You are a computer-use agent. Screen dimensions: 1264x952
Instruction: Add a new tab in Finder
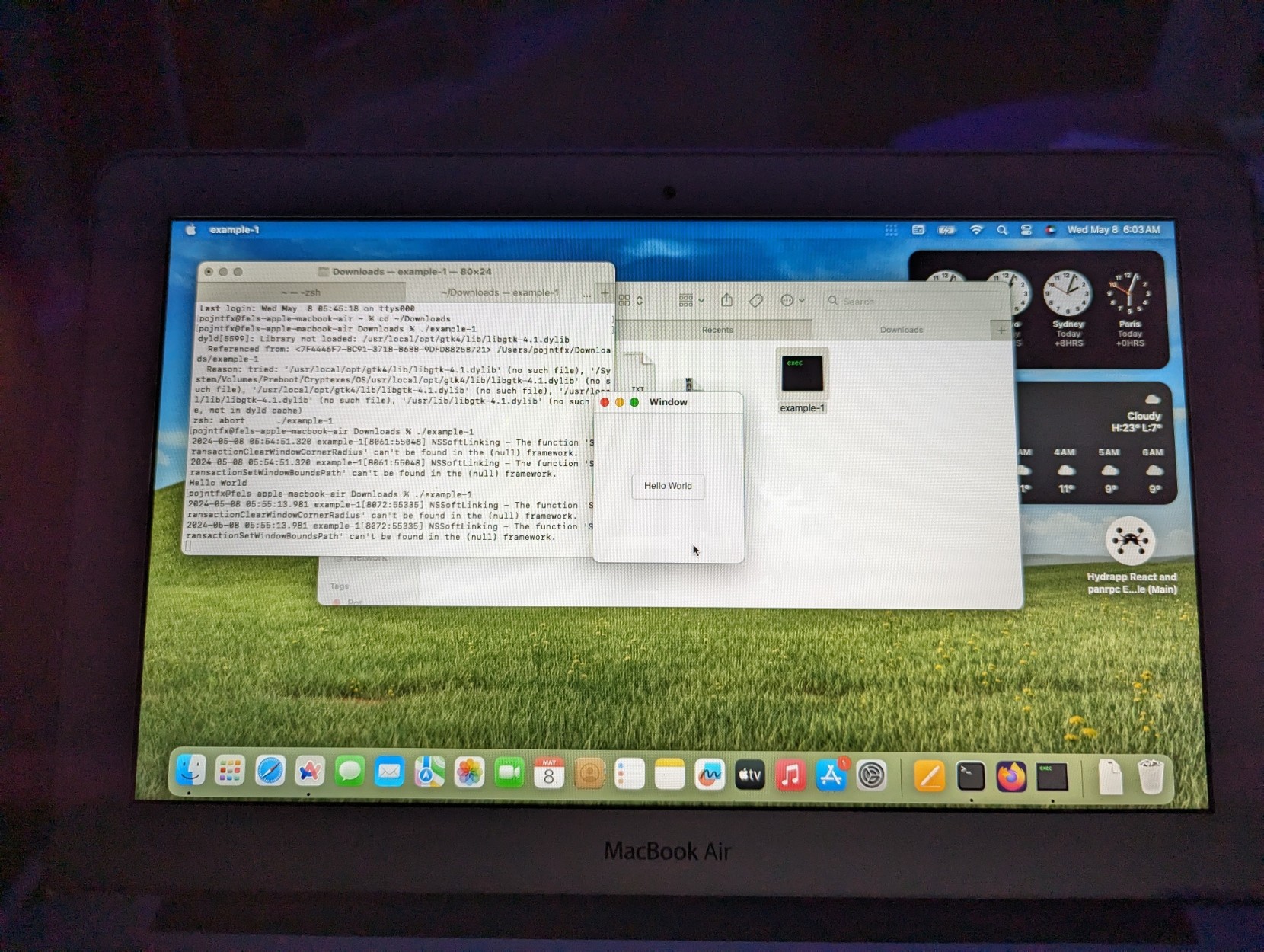click(1001, 330)
